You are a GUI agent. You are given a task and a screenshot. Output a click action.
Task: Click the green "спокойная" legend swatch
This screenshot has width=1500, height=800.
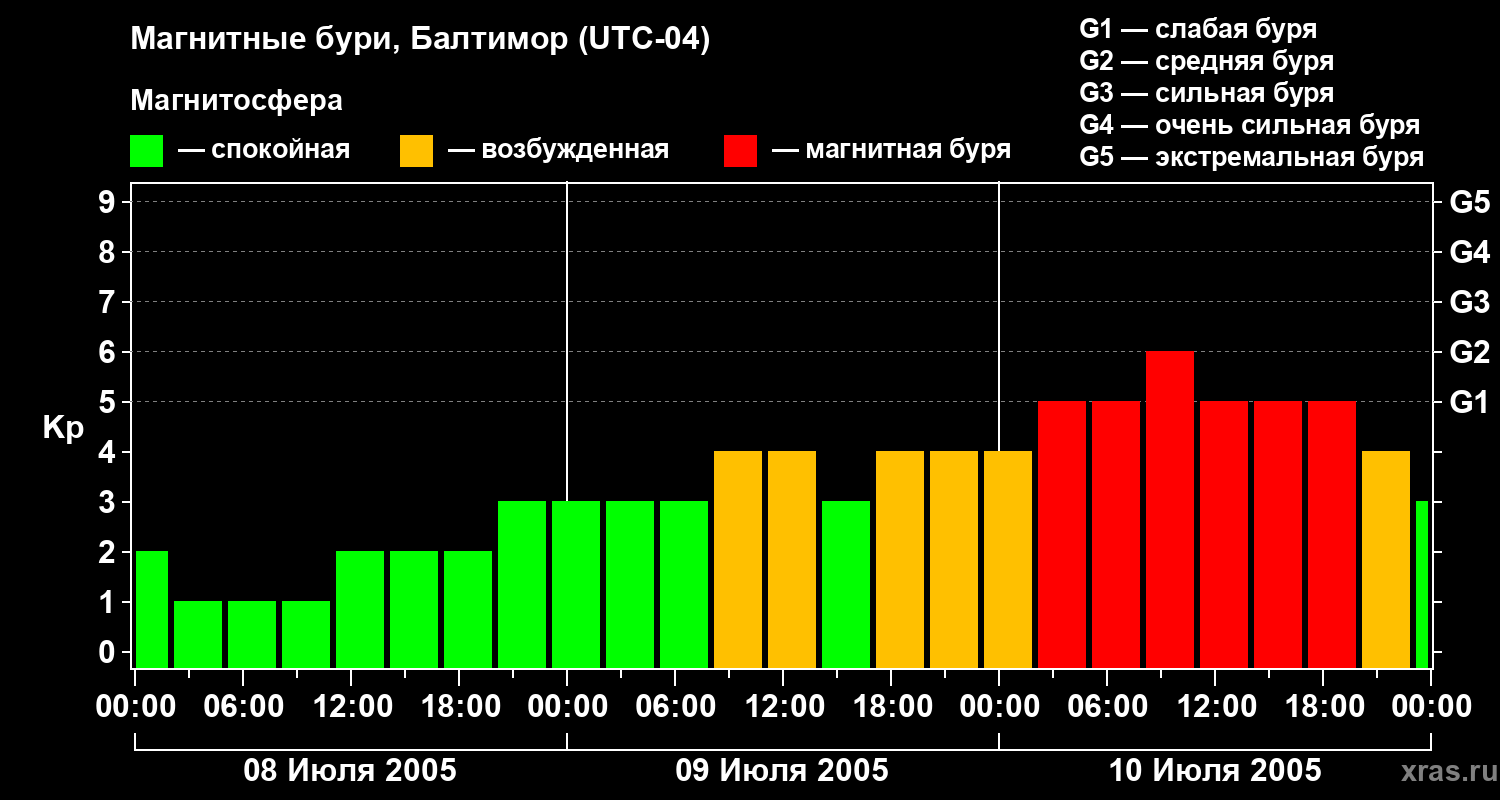click(147, 151)
